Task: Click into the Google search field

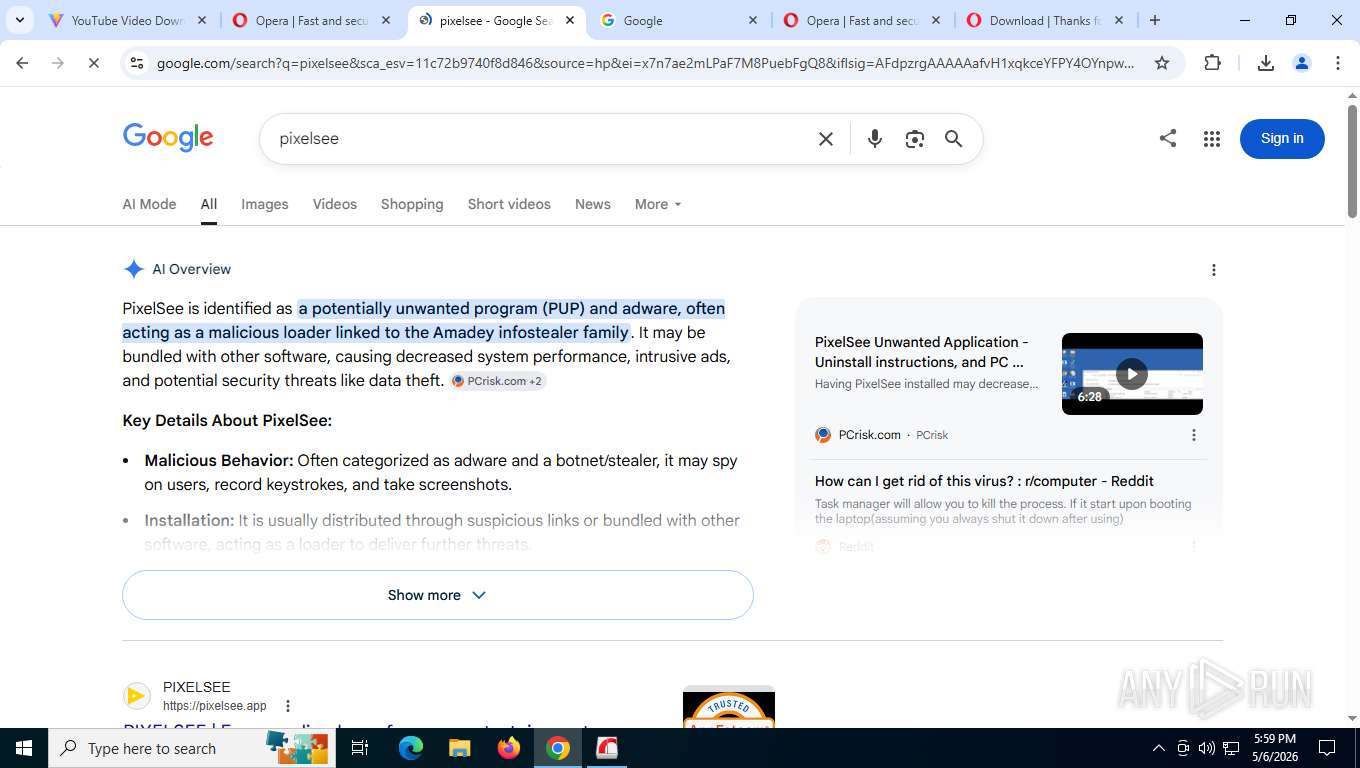Action: [540, 139]
